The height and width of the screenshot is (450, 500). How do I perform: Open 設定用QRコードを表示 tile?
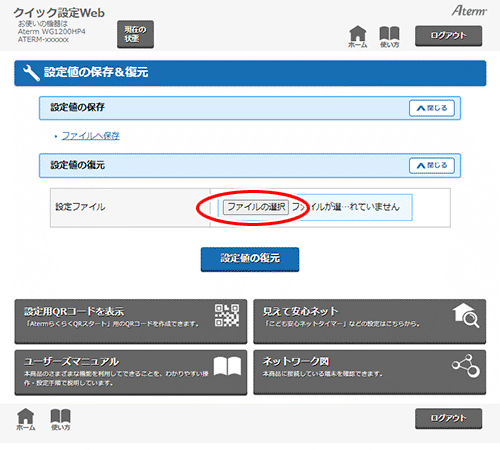point(131,321)
